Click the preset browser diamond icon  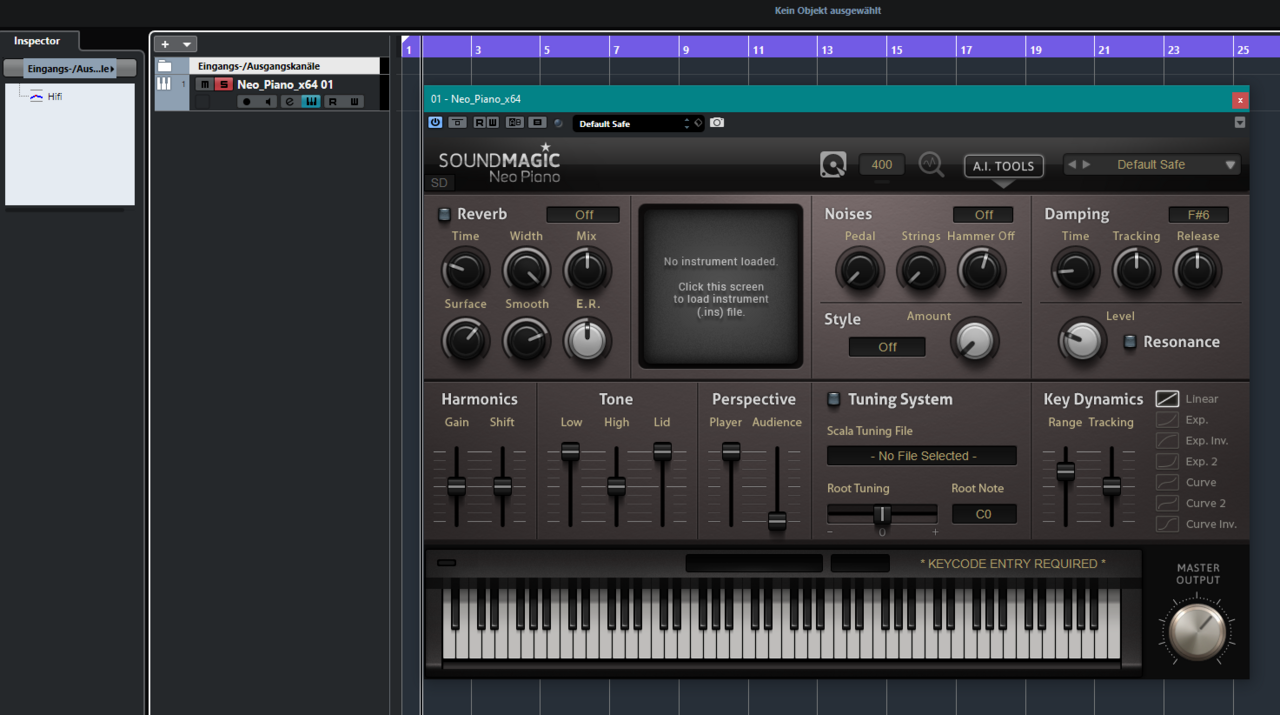coord(698,122)
